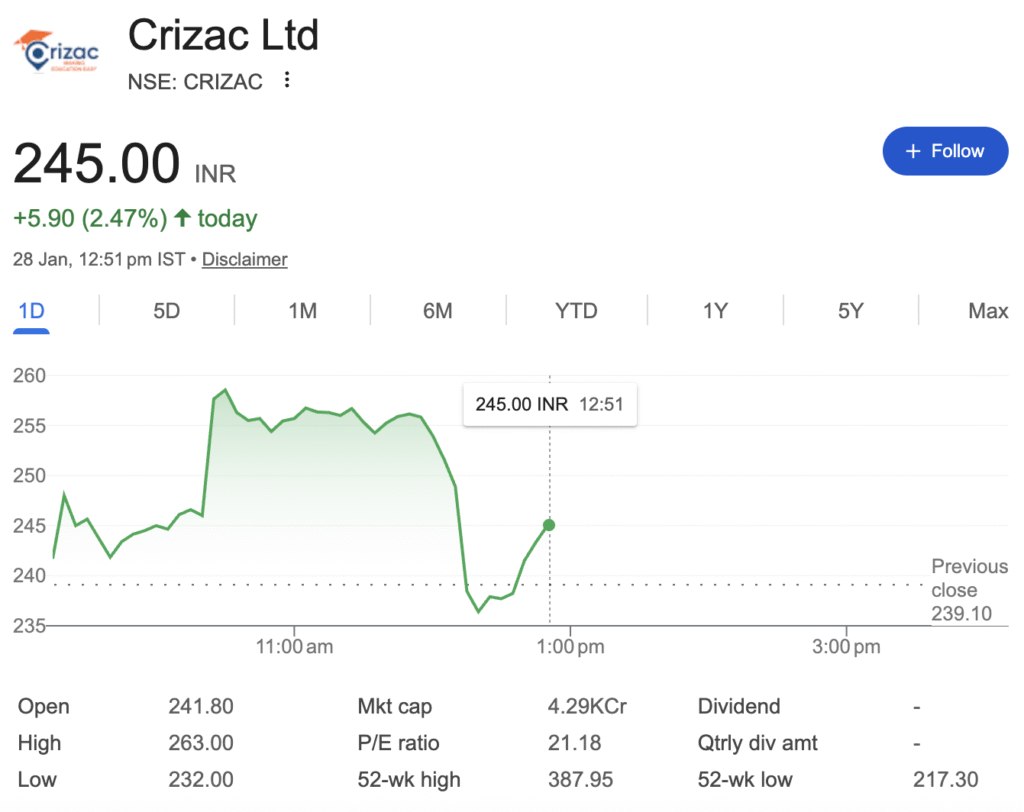Open the three-dot more options menu

[287, 80]
